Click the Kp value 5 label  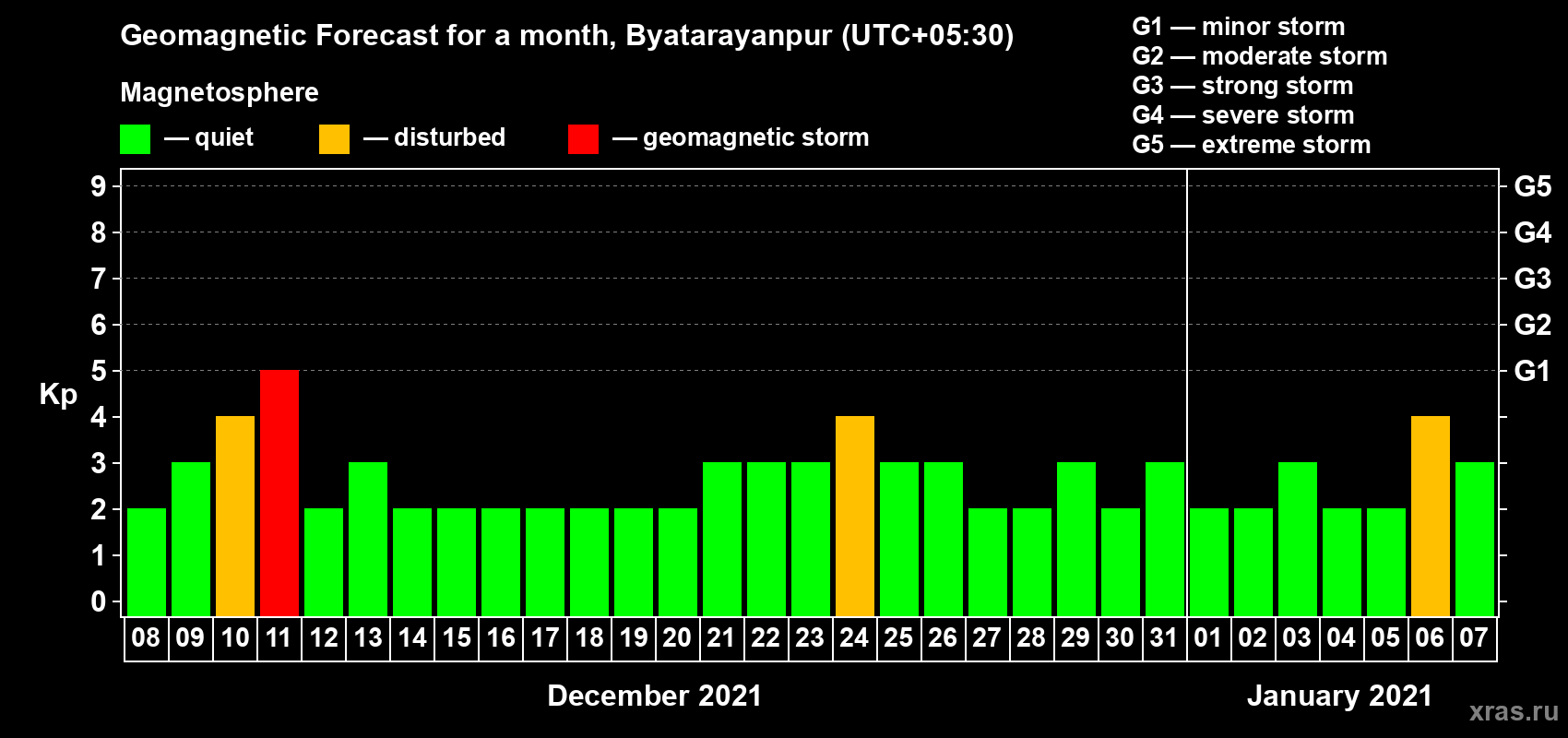point(99,371)
